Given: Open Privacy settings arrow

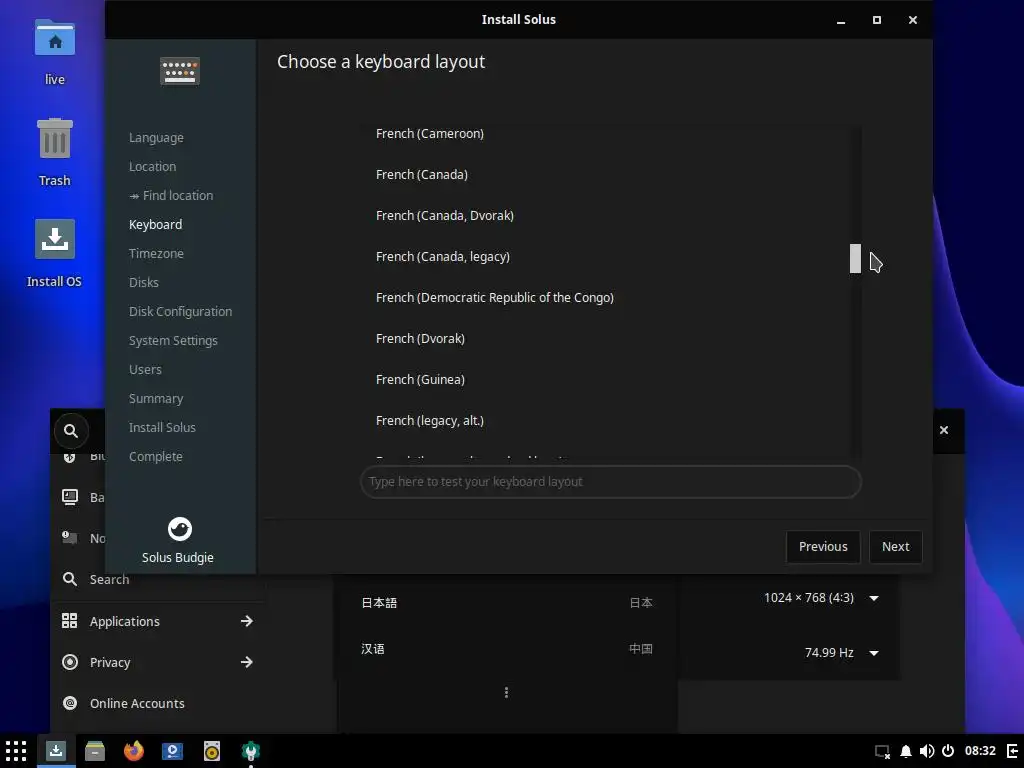Looking at the screenshot, I should coord(246,662).
